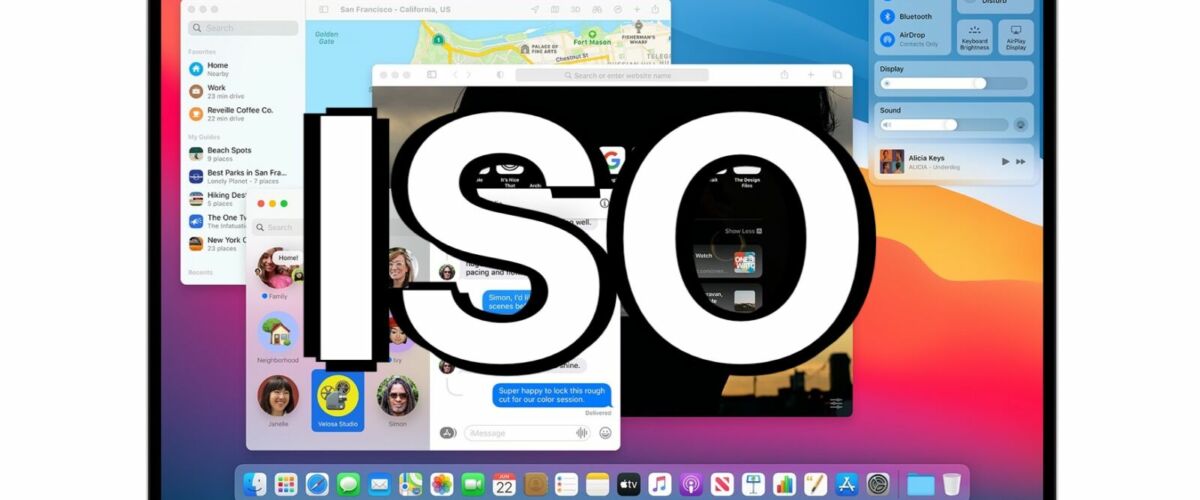Open AirPlay Display control
Image resolution: width=1200 pixels, height=500 pixels.
1016,38
